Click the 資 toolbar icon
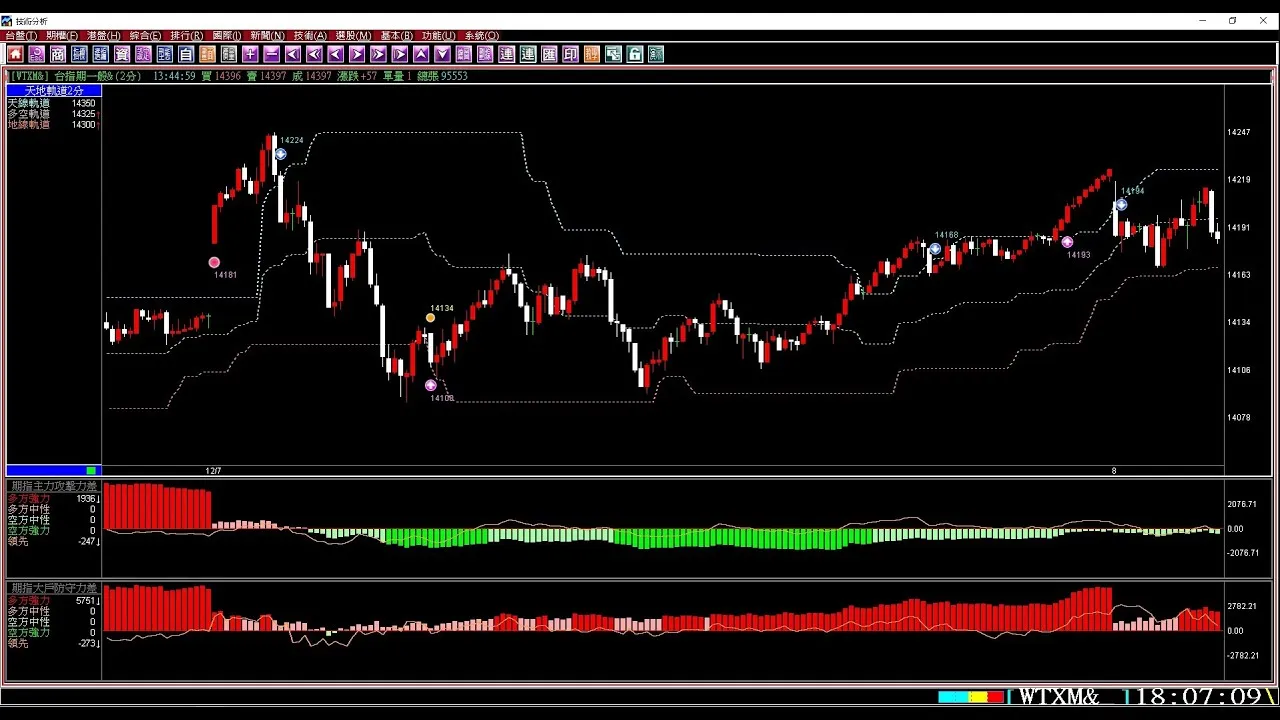 coord(122,54)
